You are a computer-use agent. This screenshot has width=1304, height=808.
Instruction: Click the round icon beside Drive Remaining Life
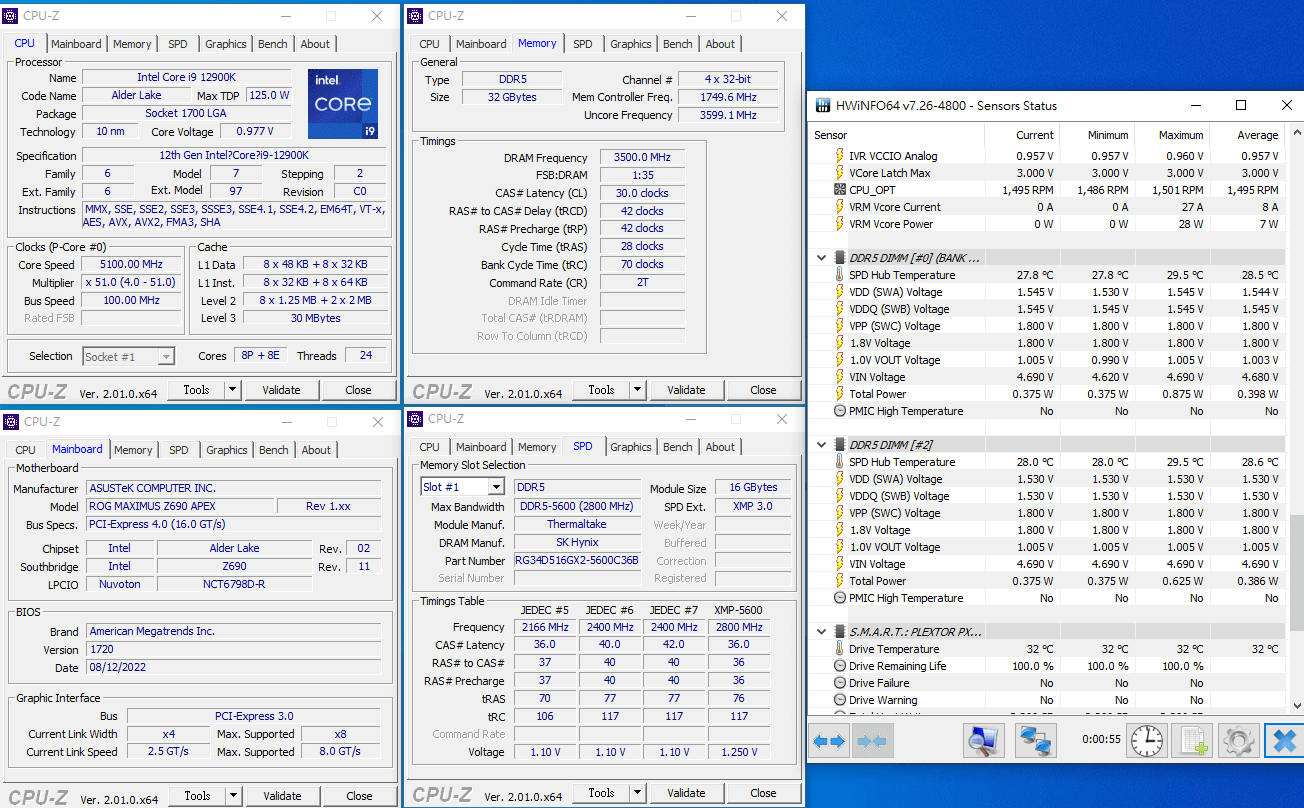click(x=840, y=666)
